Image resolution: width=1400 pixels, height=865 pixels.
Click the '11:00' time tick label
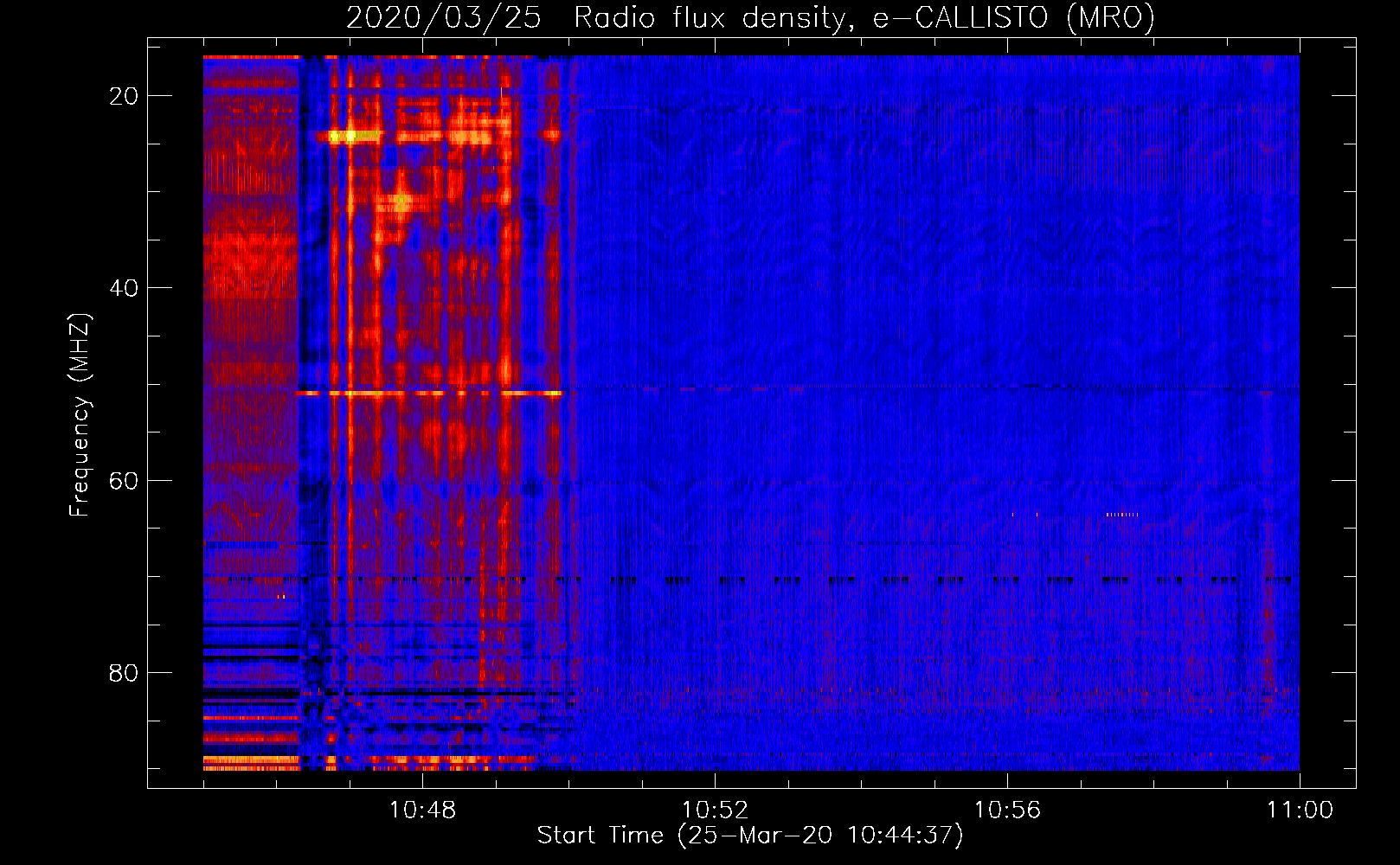click(1300, 811)
